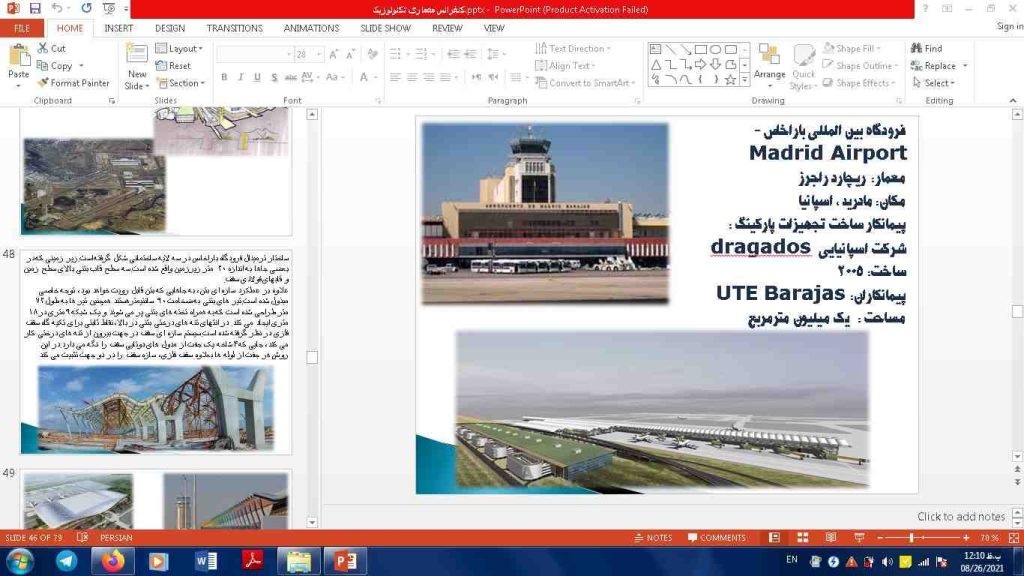This screenshot has height=576, width=1024.
Task: Toggle Strikethrough formatting
Action: [291, 77]
